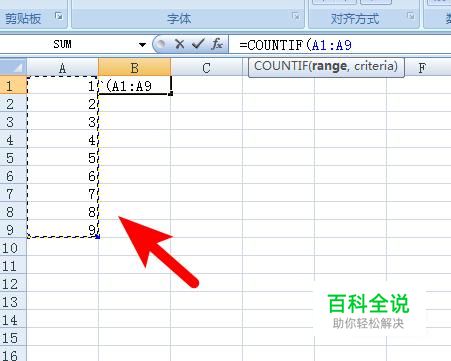Select column F header
Image resolution: width=451 pixels, height=361 pixels.
pyautogui.click(x=422, y=68)
